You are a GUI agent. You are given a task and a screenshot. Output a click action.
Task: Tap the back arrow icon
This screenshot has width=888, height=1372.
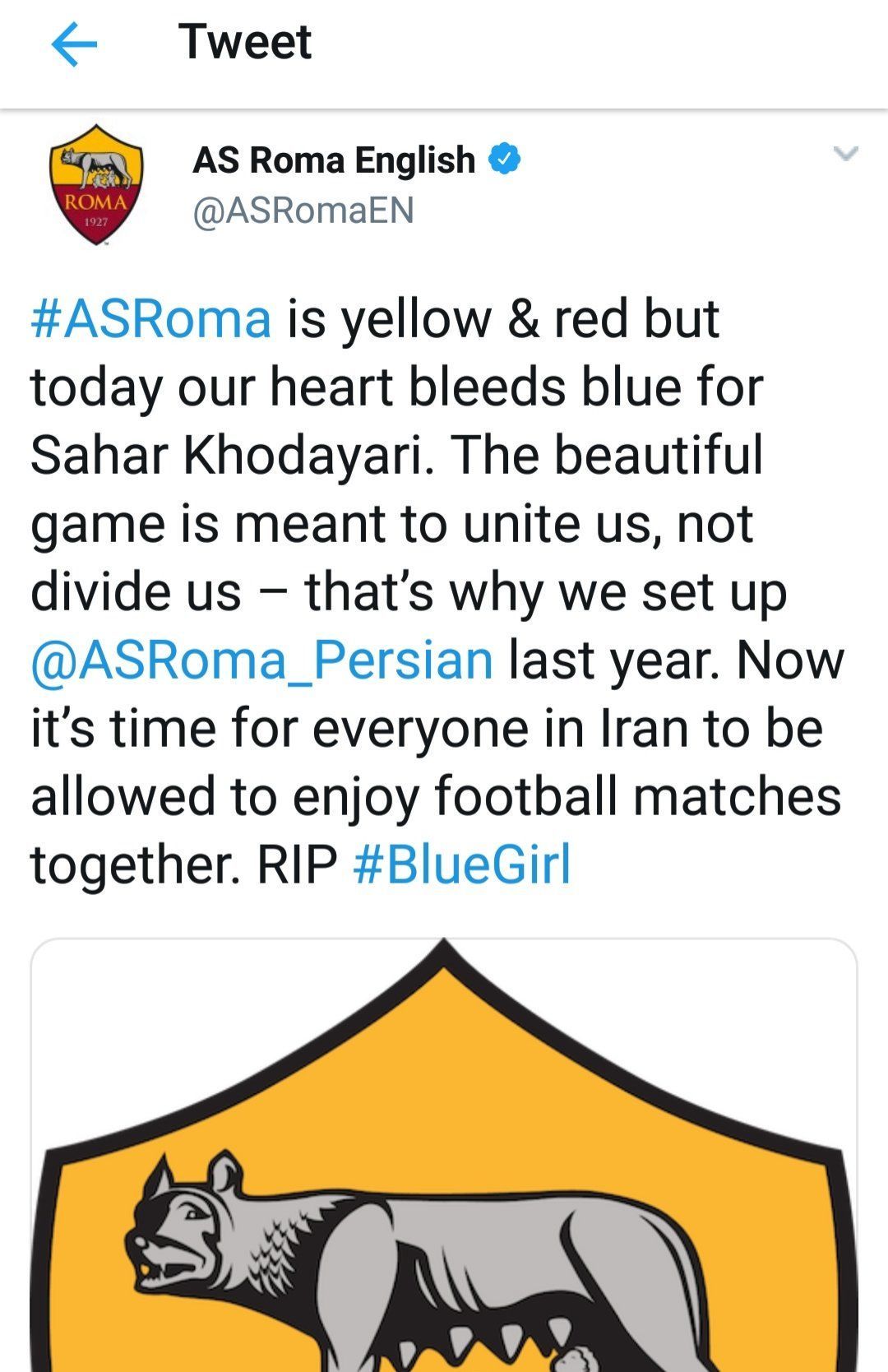click(x=74, y=44)
